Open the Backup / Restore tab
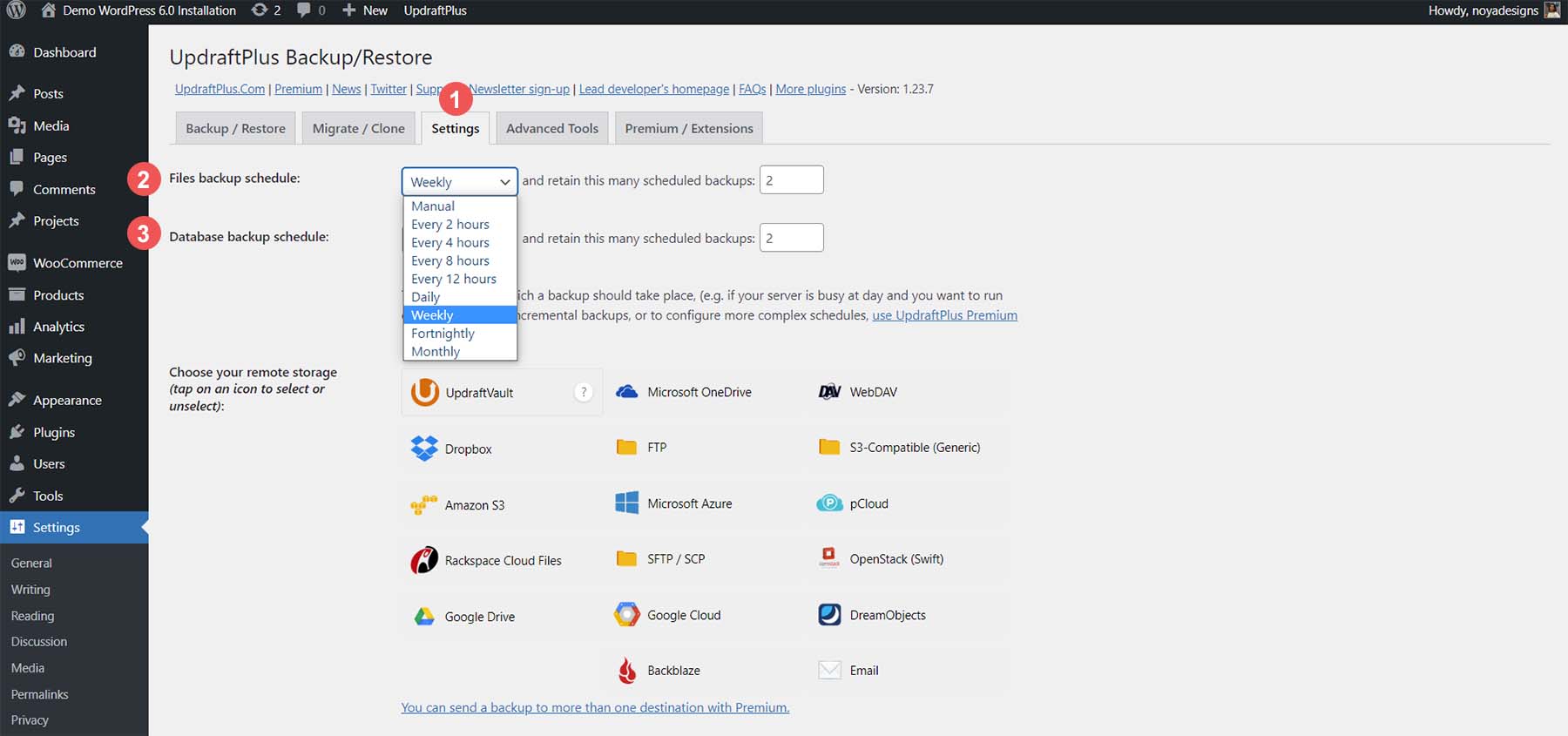This screenshot has height=736, width=1568. [x=235, y=128]
